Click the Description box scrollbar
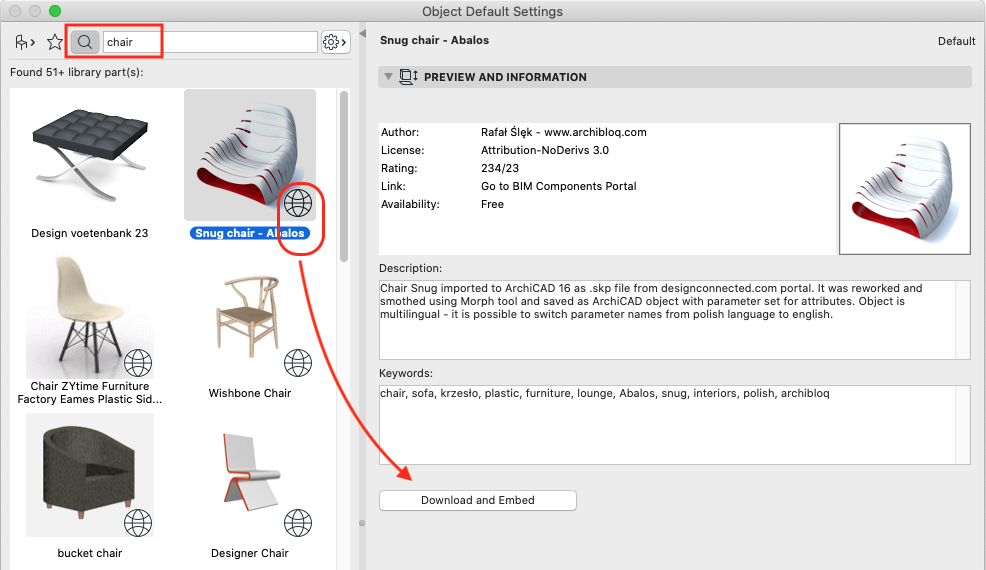Viewport: 986px width, 570px height. click(963, 320)
